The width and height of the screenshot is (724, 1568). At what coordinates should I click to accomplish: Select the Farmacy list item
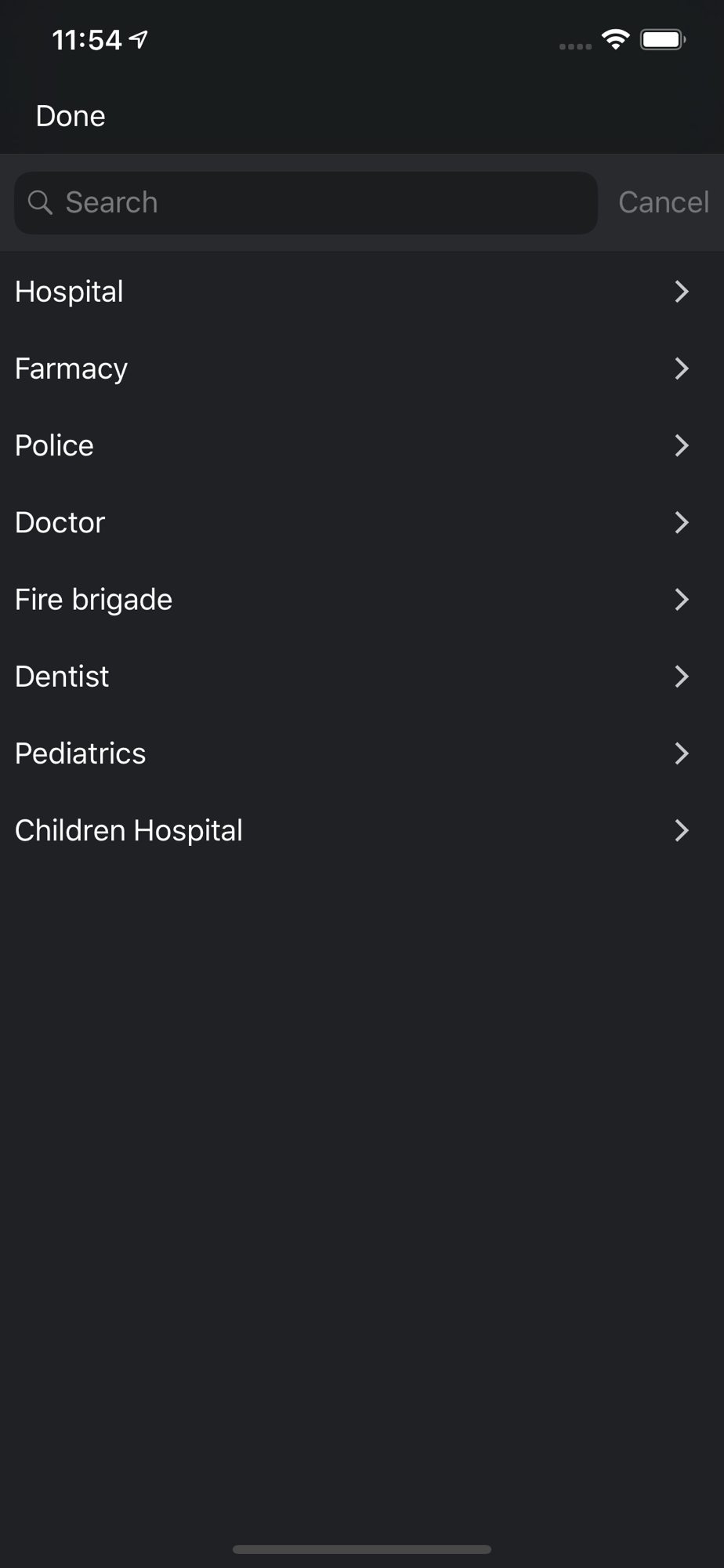tap(71, 368)
